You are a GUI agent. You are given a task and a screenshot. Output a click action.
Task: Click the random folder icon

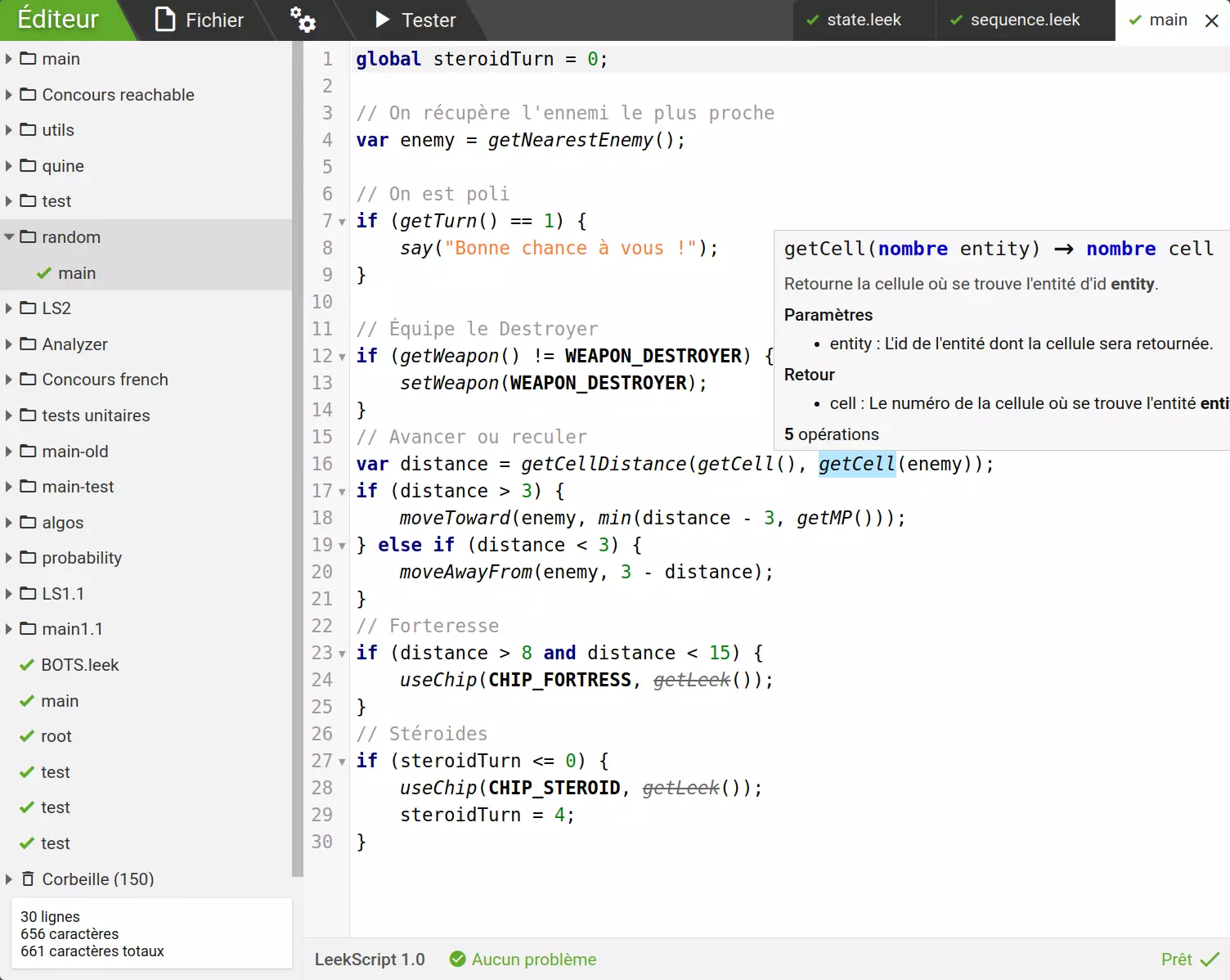[x=29, y=236]
